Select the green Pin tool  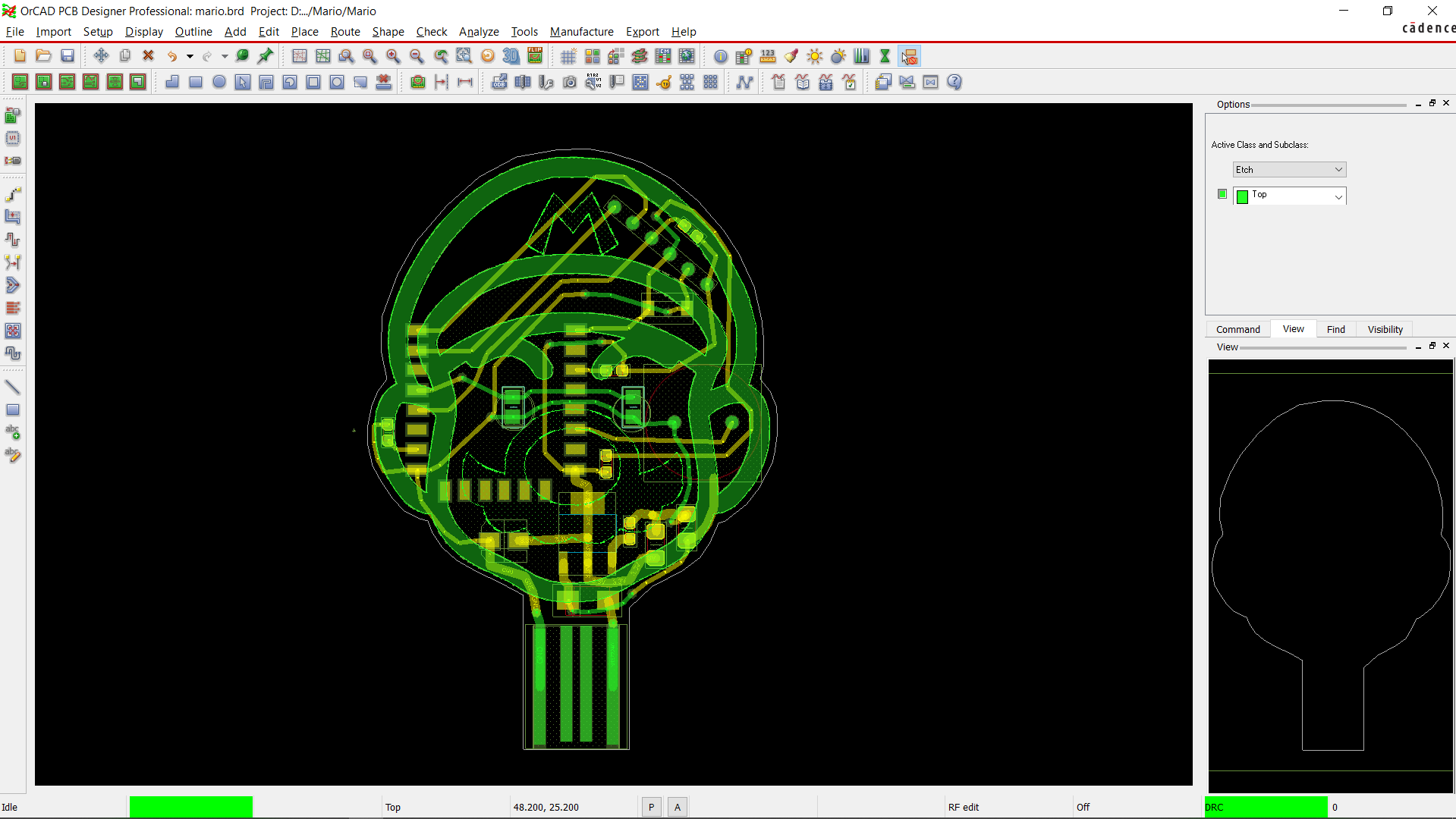266,56
